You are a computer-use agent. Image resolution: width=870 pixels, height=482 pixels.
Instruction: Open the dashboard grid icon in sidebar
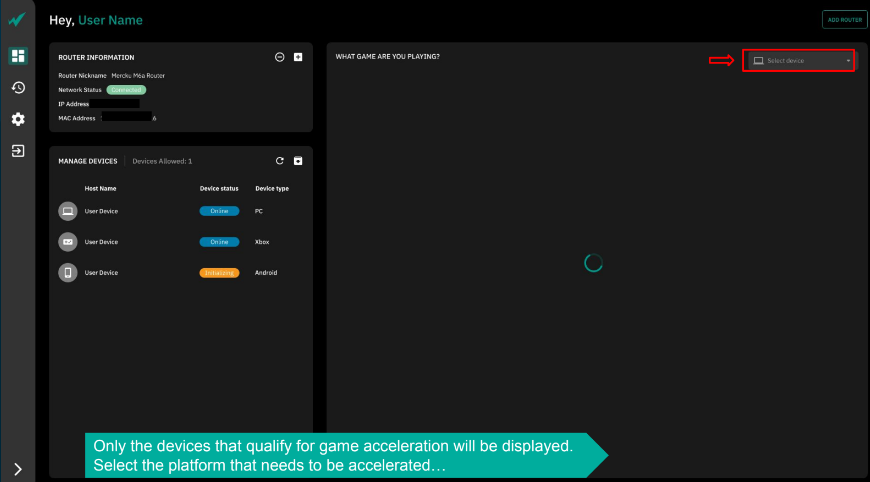[x=17, y=56]
